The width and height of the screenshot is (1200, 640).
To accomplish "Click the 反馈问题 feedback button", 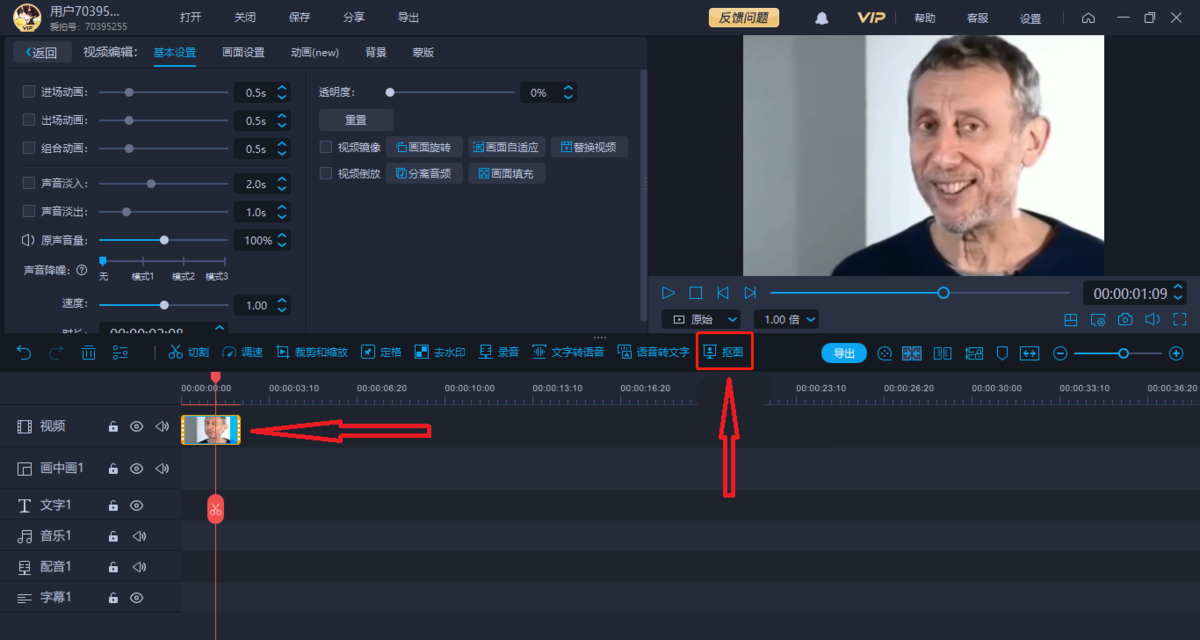I will pos(743,18).
